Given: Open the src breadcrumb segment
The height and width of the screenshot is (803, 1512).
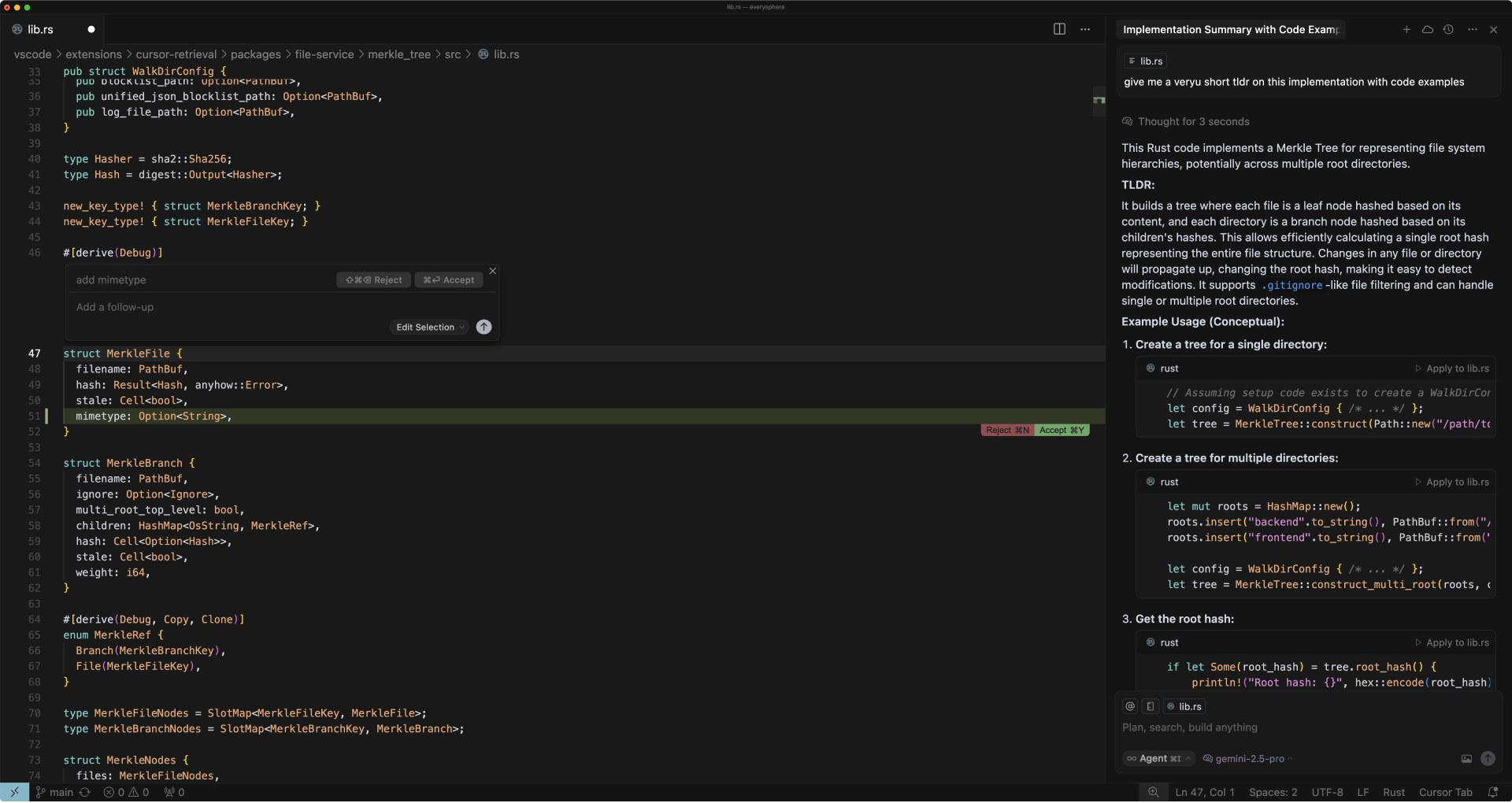Looking at the screenshot, I should pos(453,54).
